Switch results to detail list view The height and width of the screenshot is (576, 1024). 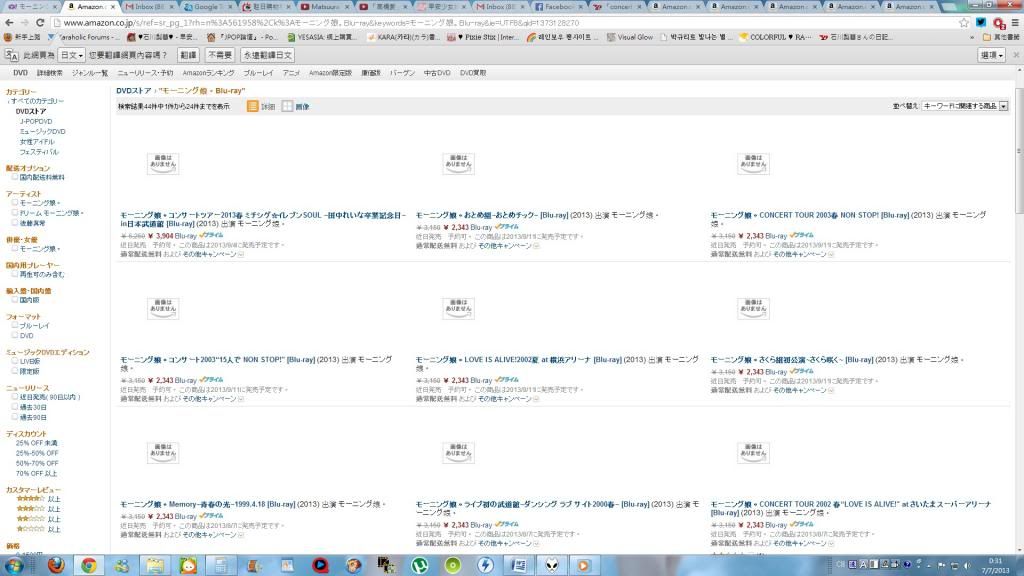coord(252,106)
